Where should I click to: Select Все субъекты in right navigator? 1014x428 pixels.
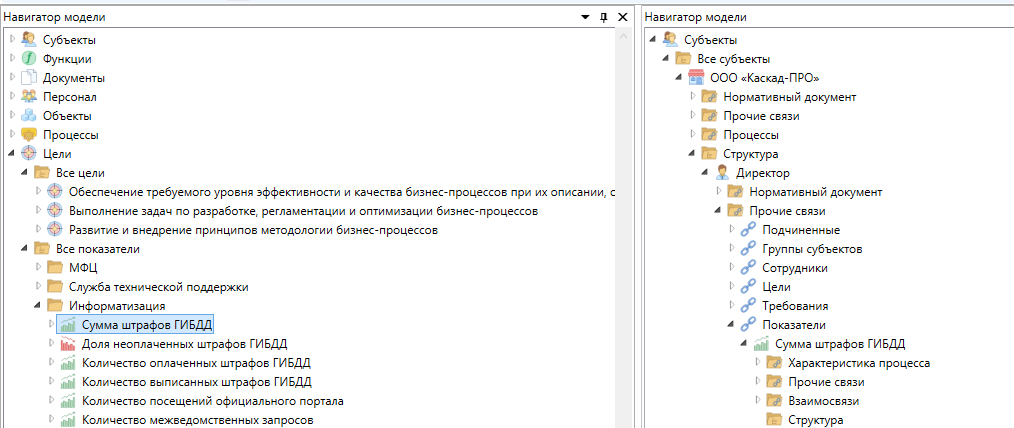pos(734,59)
